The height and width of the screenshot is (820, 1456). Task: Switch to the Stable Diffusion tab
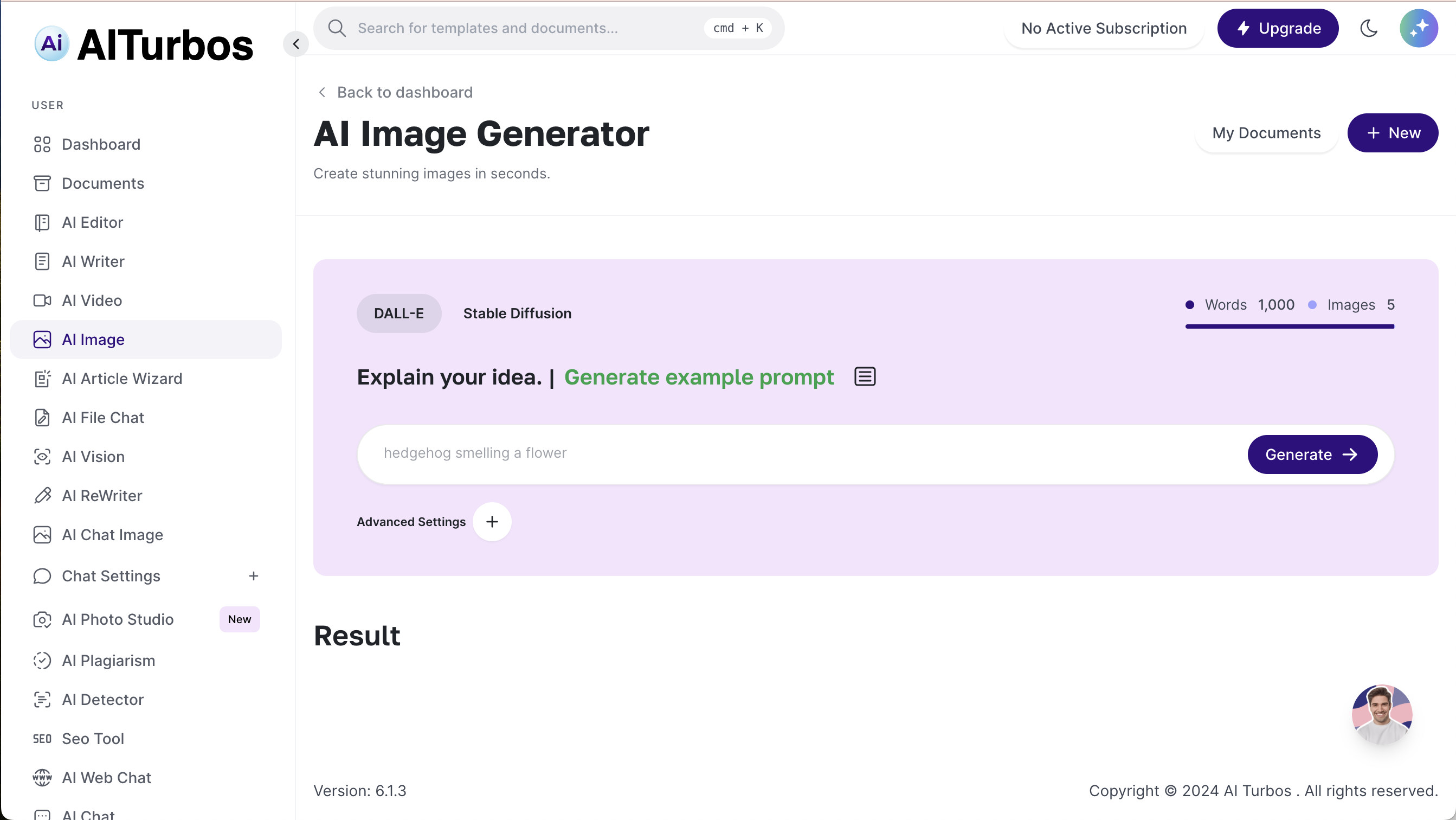point(517,313)
